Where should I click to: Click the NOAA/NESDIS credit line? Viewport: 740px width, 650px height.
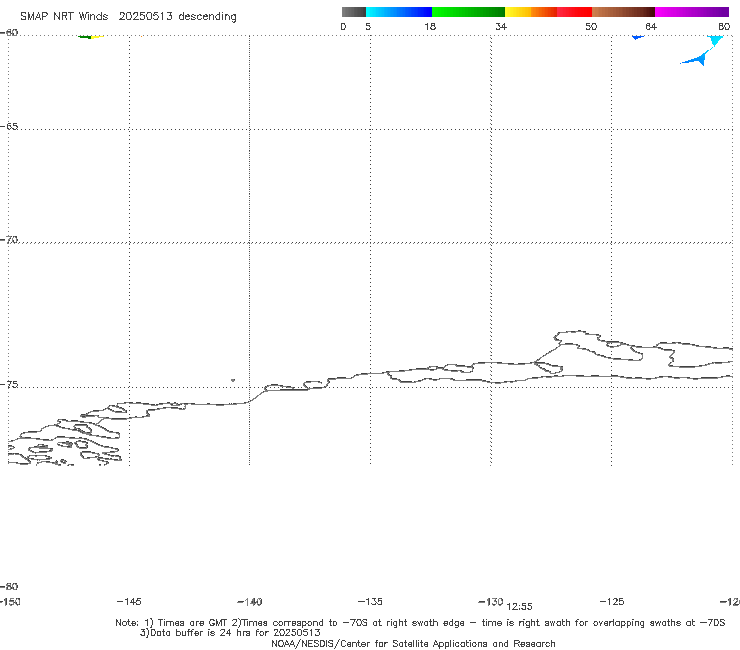click(x=413, y=644)
